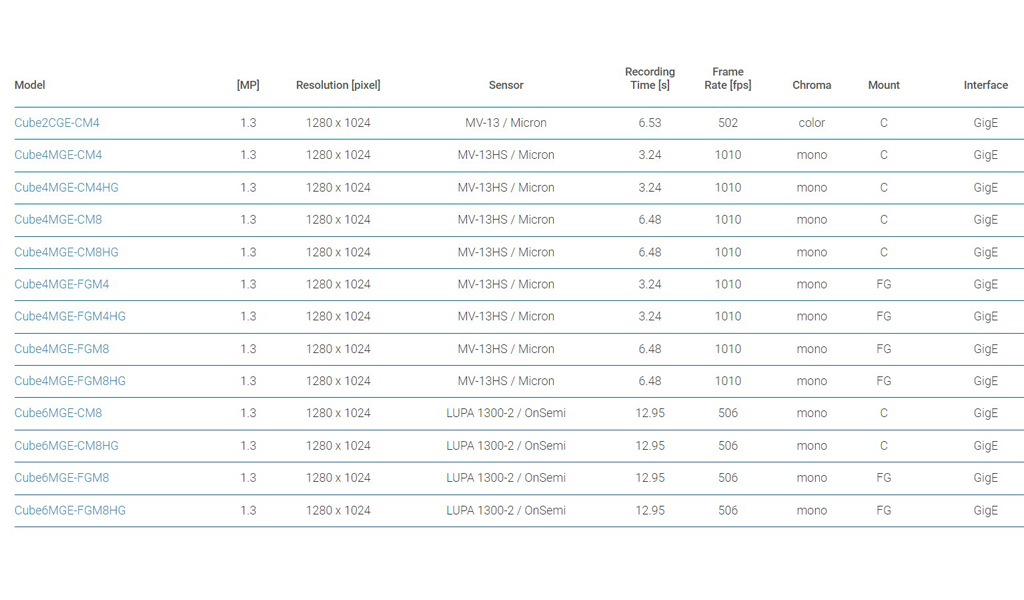The width and height of the screenshot is (1024, 600).
Task: Click the Chroma column header
Action: click(x=812, y=85)
